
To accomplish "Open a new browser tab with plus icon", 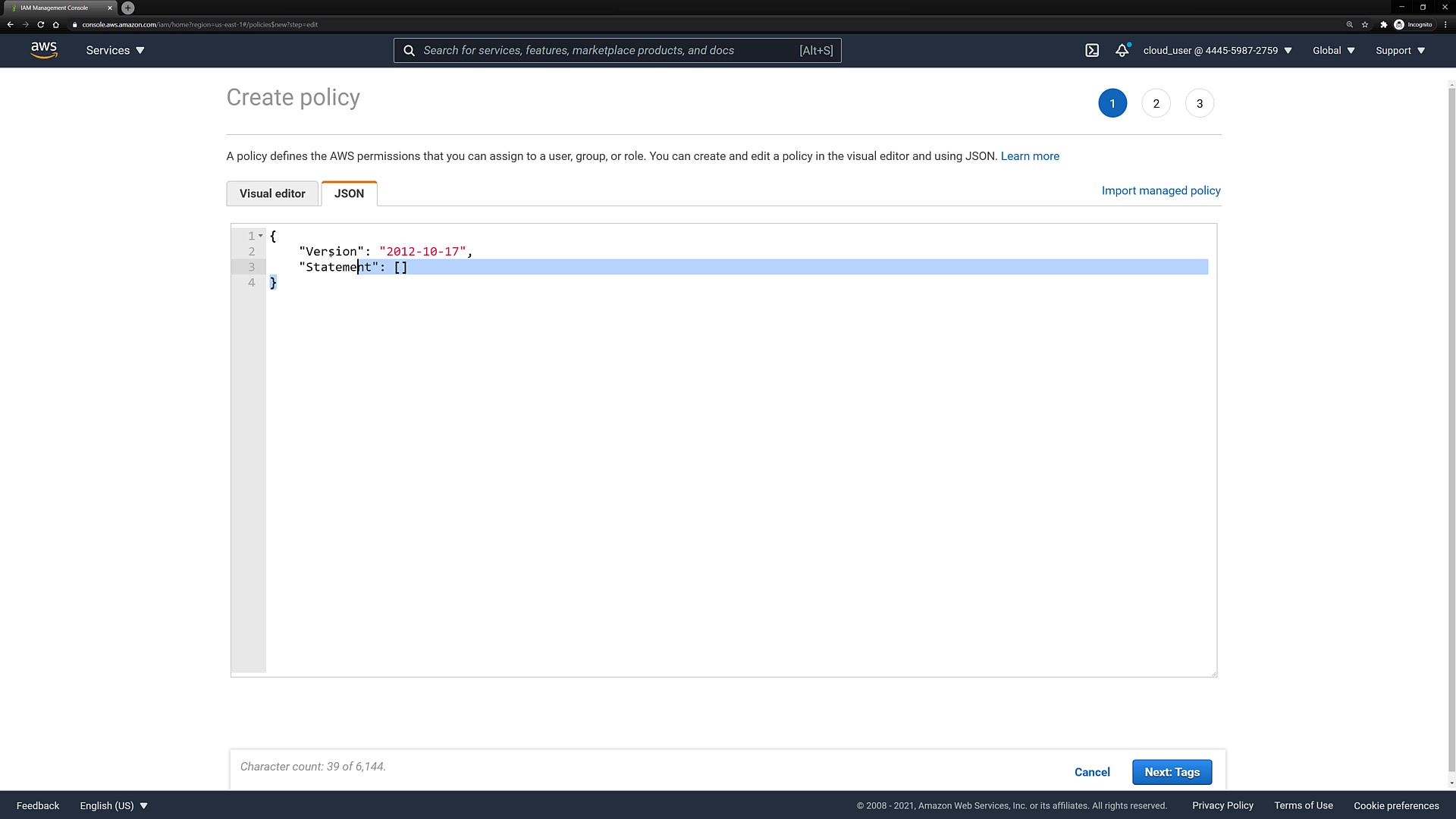I will point(128,8).
